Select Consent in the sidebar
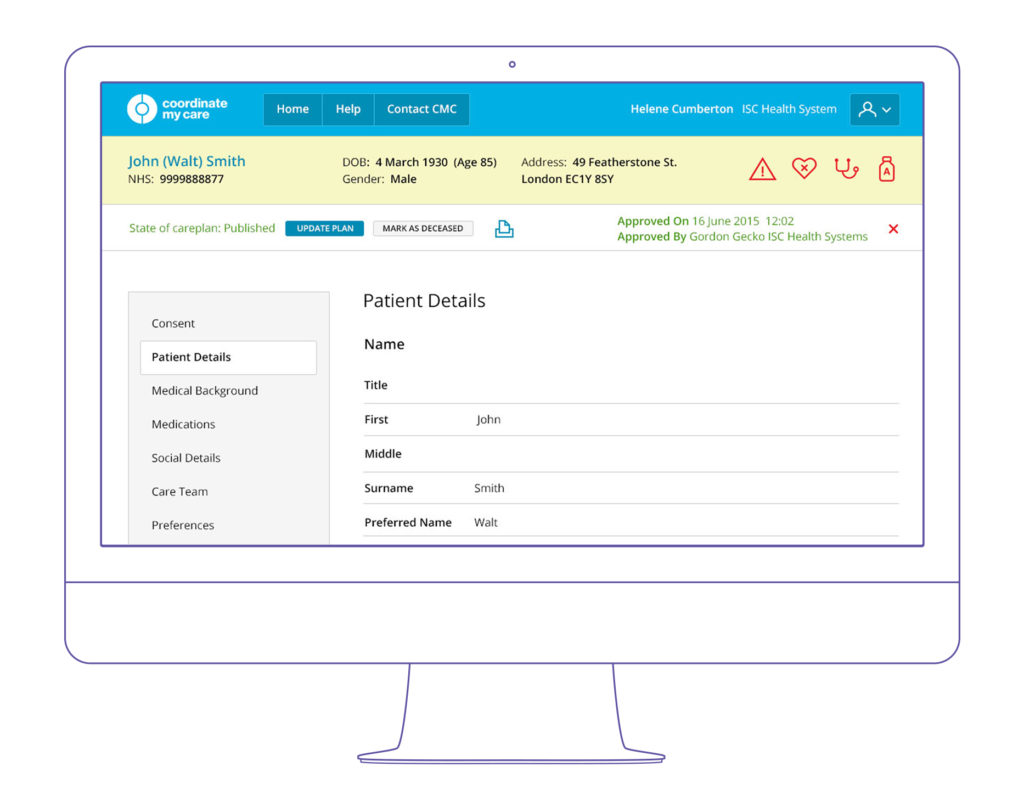Image resolution: width=1024 pixels, height=795 pixels. (x=173, y=324)
